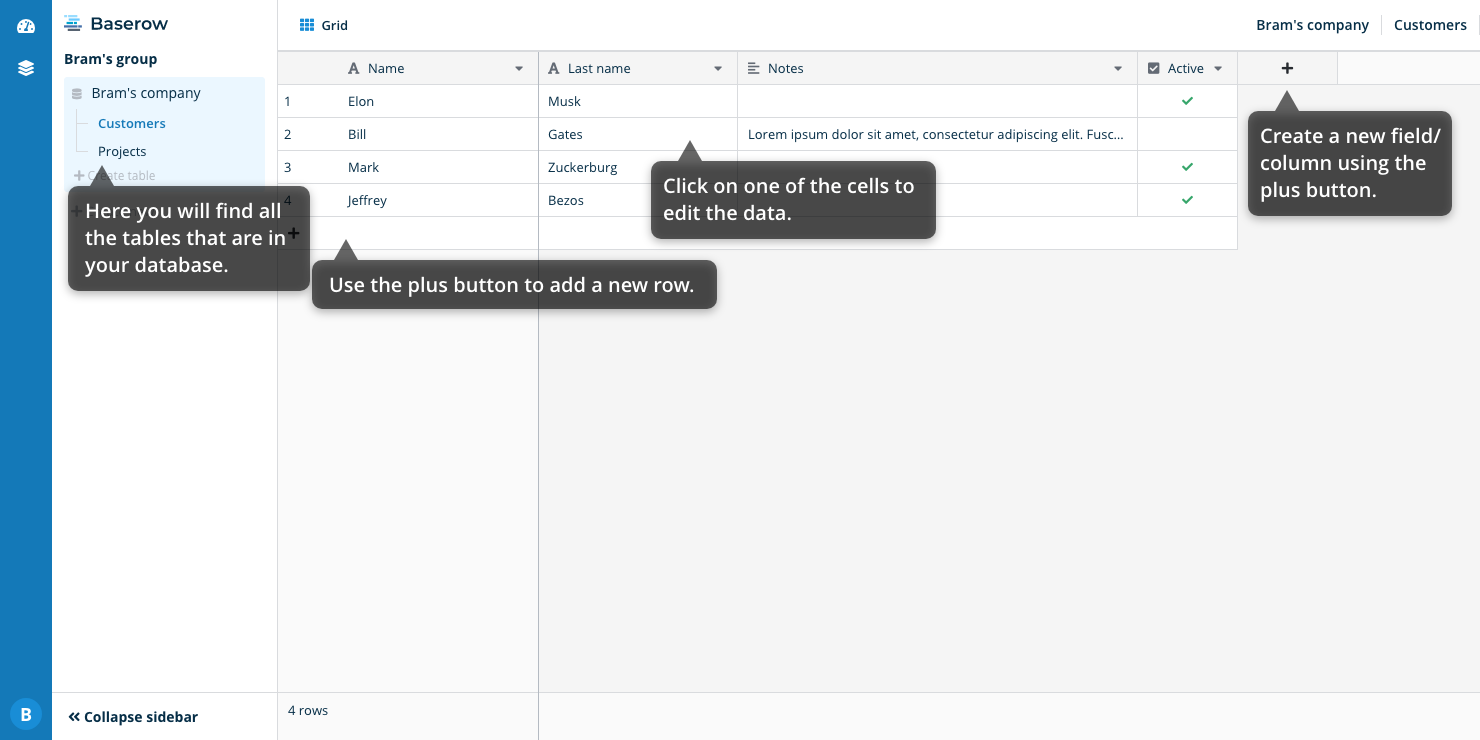The width and height of the screenshot is (1480, 740).
Task: Uncheck Active for Jeffrey Bezos row
Action: click(1187, 200)
